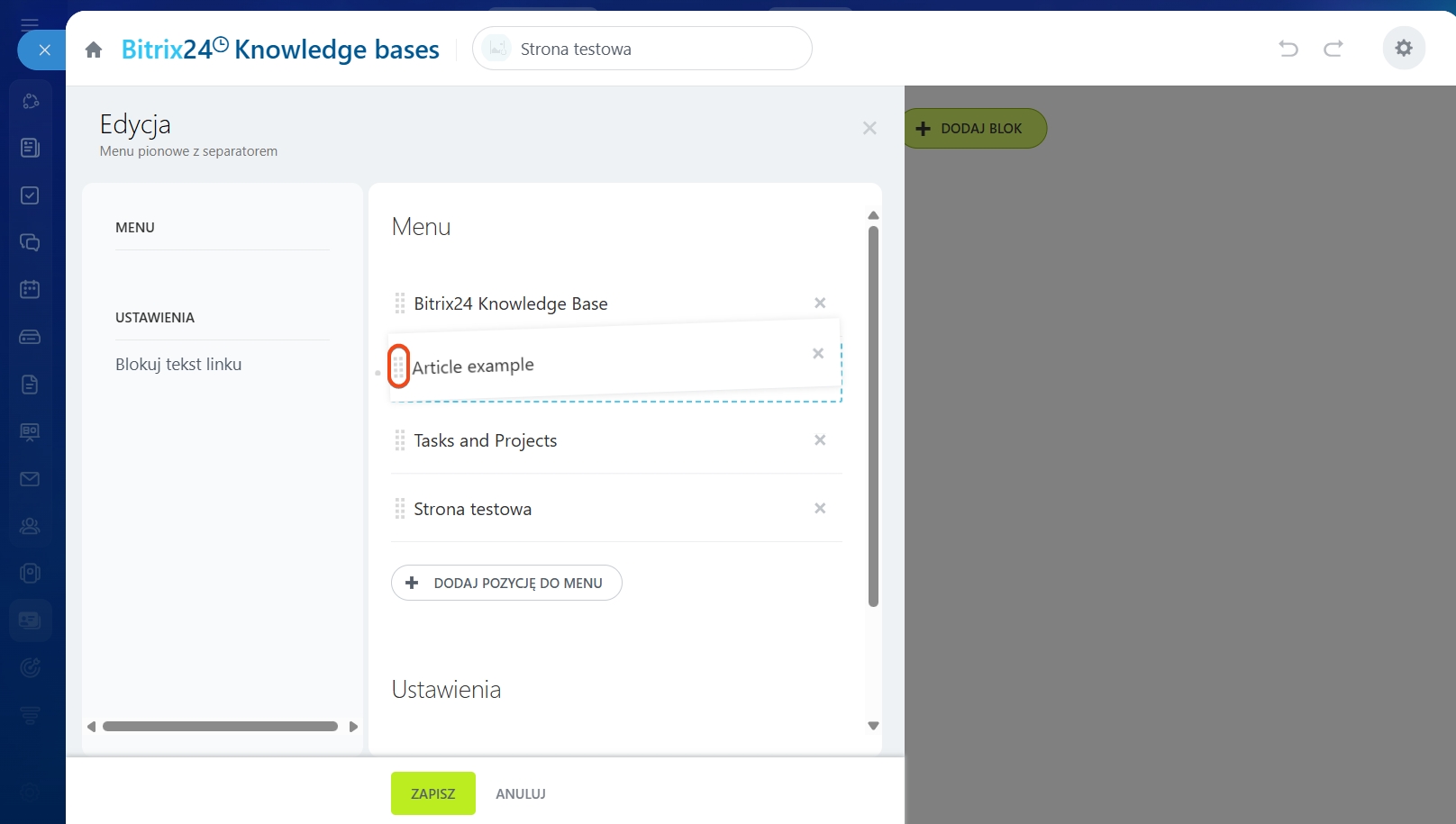This screenshot has width=1456, height=824.
Task: Click Bitrix24 Knowledge bases title link
Action: tap(280, 49)
